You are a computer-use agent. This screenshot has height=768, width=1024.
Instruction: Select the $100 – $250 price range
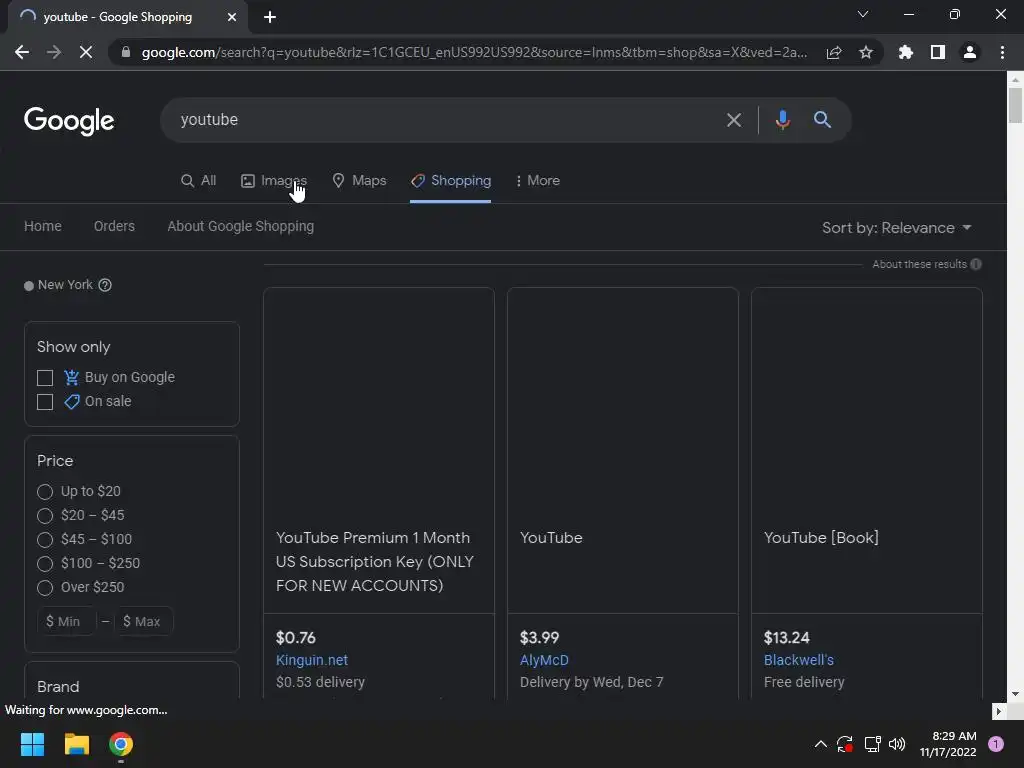click(45, 564)
